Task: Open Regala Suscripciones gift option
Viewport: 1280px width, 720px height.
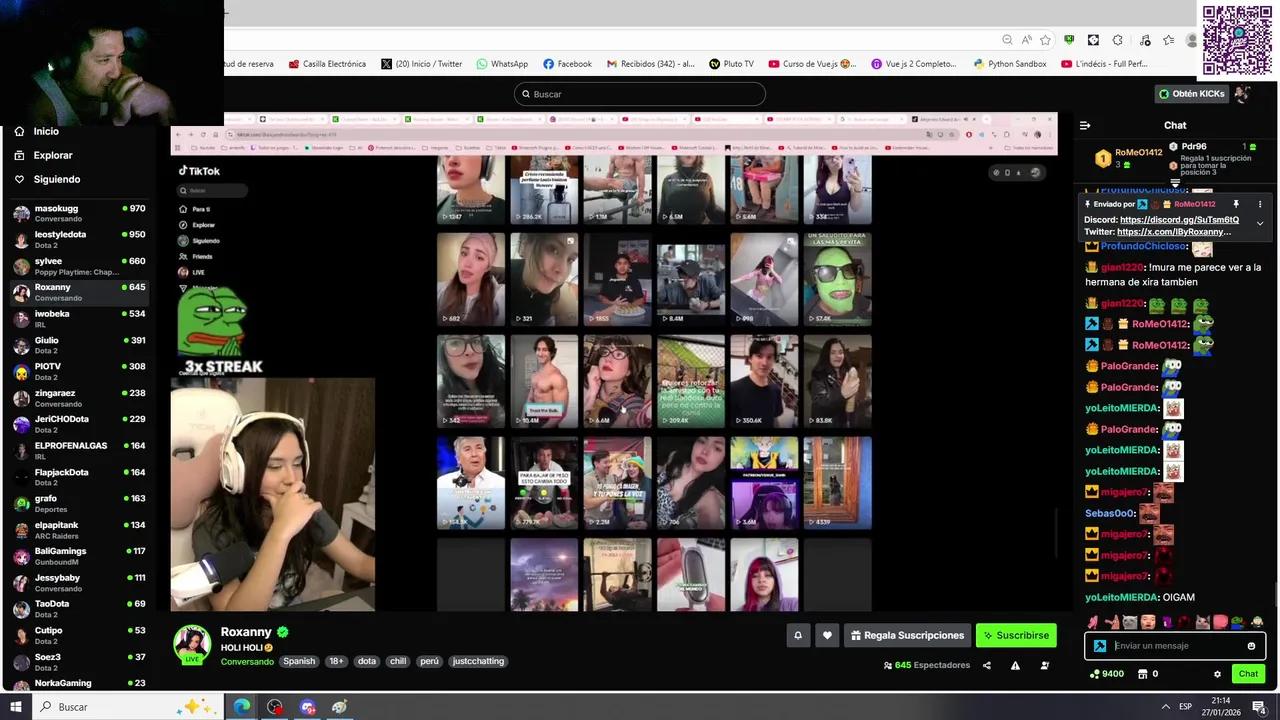Action: click(x=908, y=635)
